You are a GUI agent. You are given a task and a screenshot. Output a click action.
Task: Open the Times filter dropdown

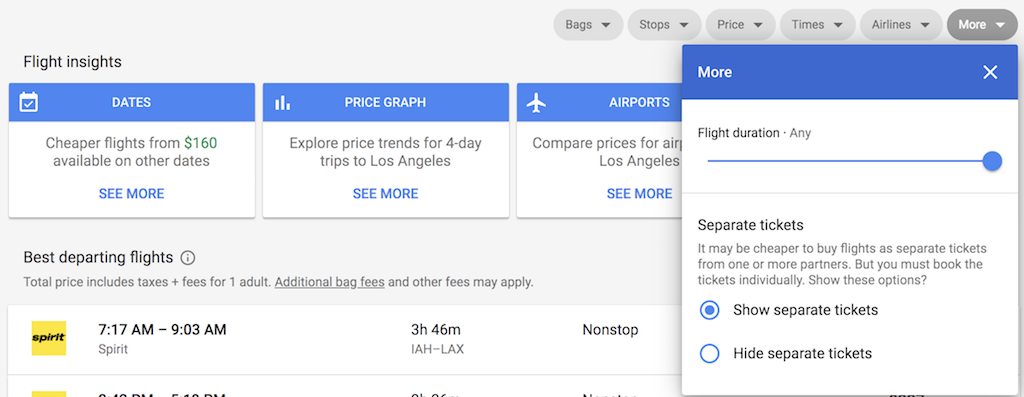[x=817, y=25]
